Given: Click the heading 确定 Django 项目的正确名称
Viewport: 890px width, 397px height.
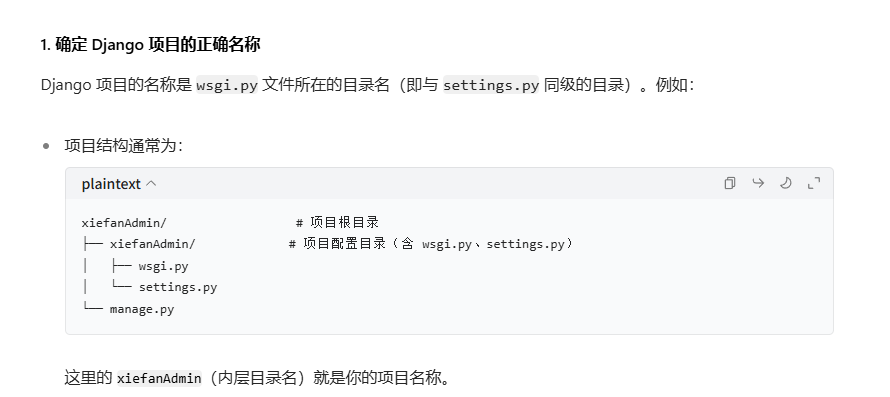Looking at the screenshot, I should click(150, 45).
